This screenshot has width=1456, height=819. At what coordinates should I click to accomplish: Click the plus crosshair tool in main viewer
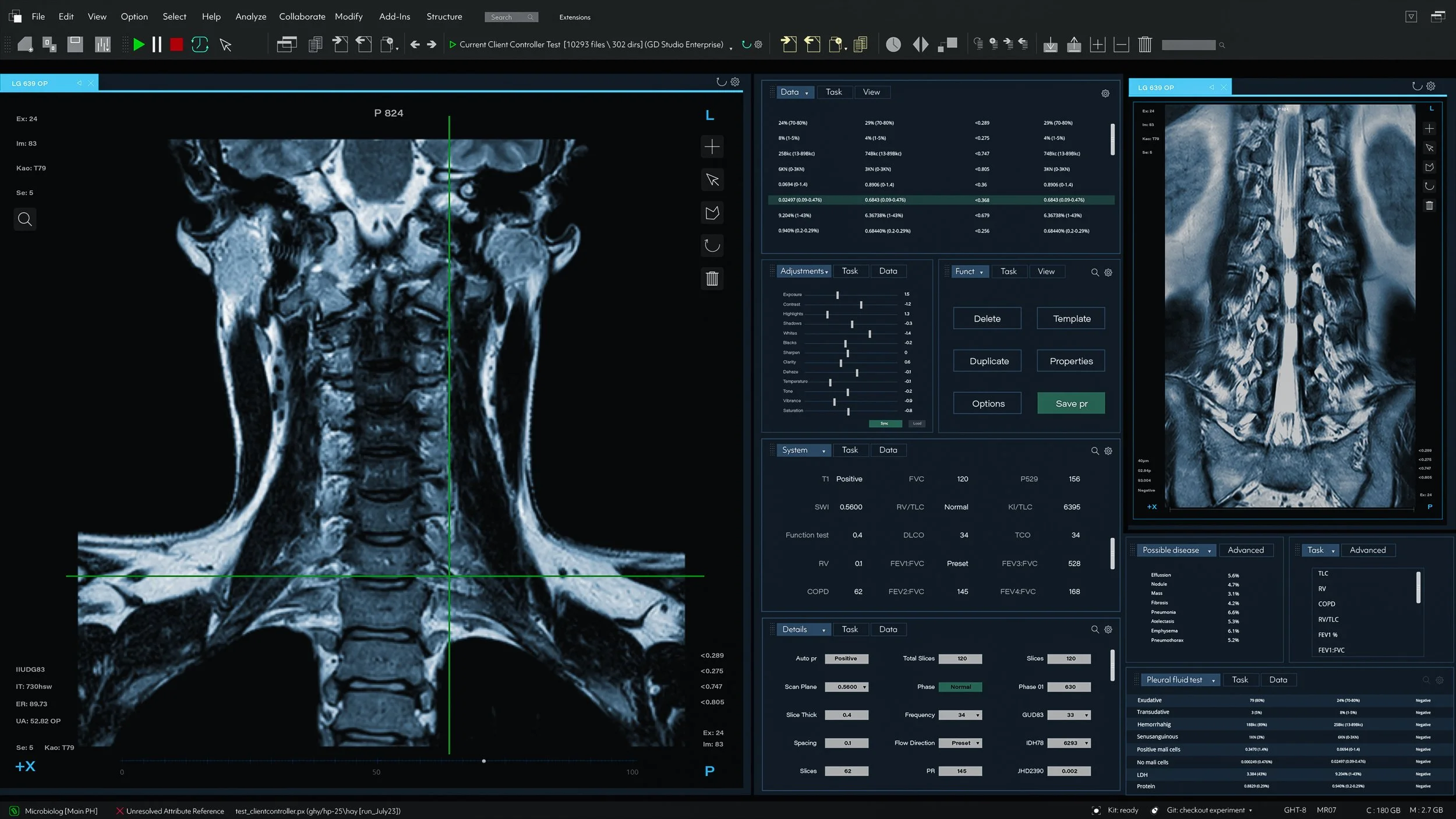tap(712, 147)
